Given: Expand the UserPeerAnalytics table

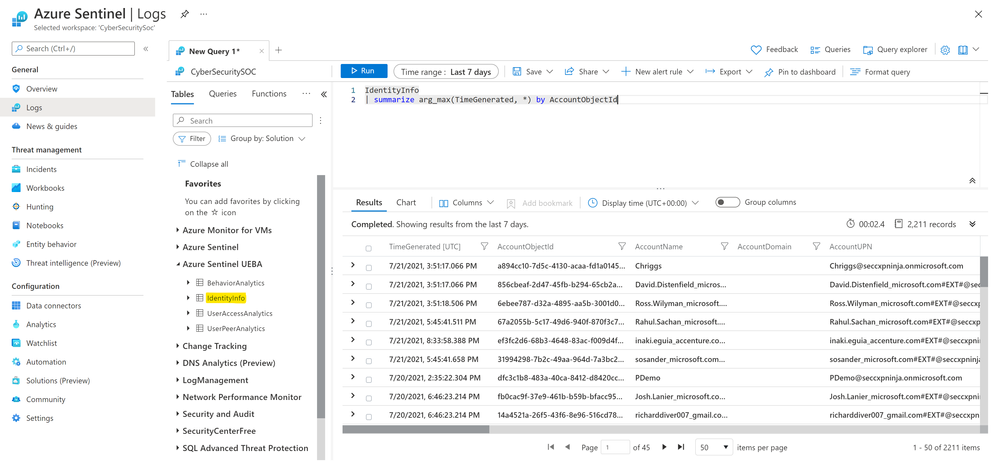Looking at the screenshot, I should click(188, 329).
